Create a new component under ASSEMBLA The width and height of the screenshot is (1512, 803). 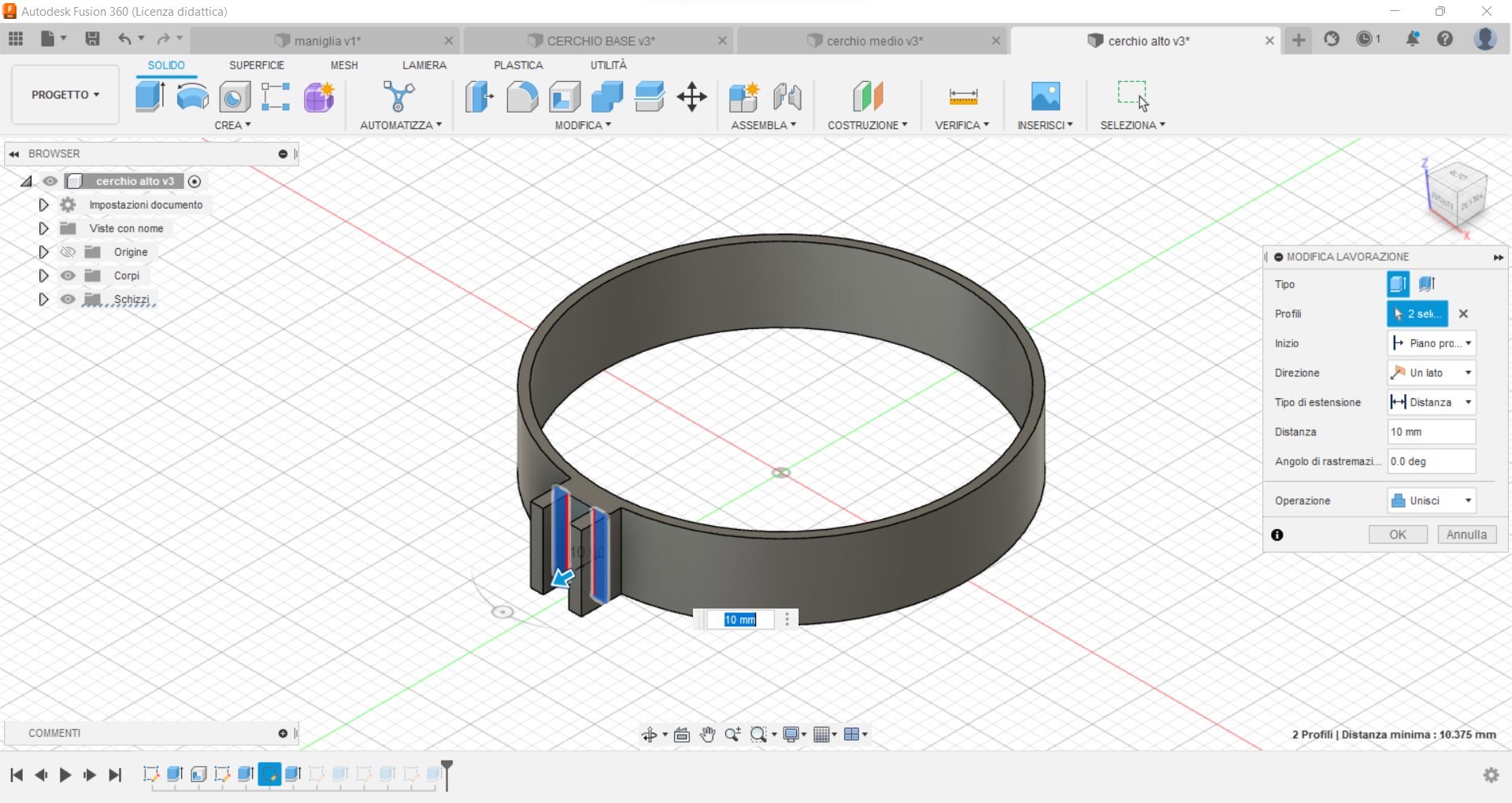[x=743, y=96]
